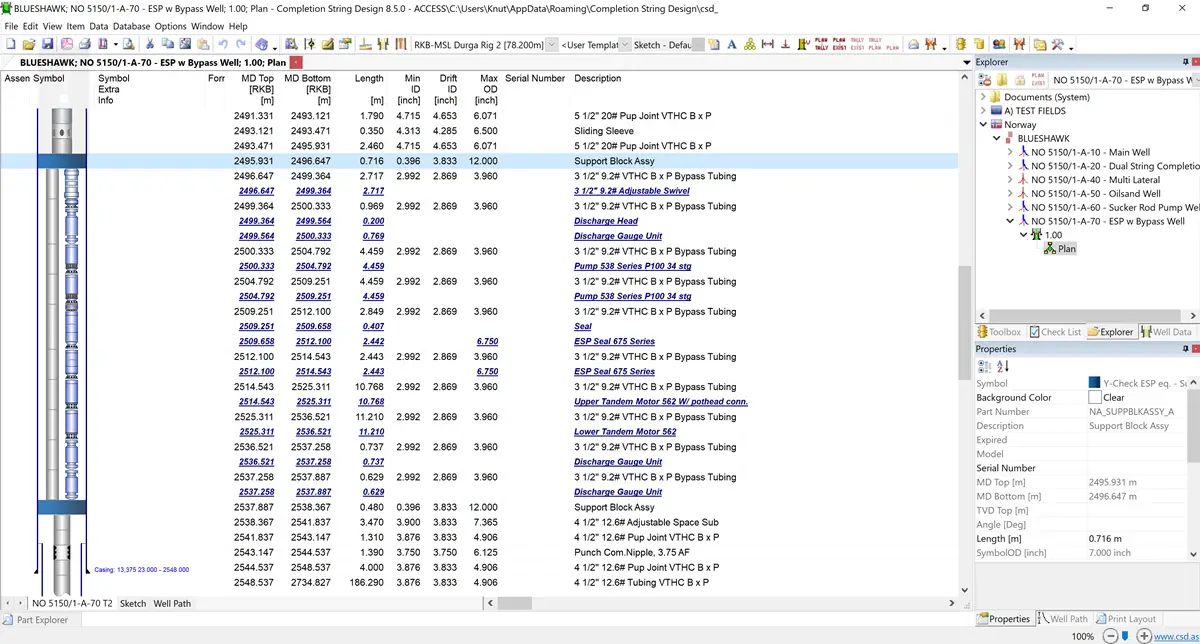Open the Check List panel tab

[1055, 332]
